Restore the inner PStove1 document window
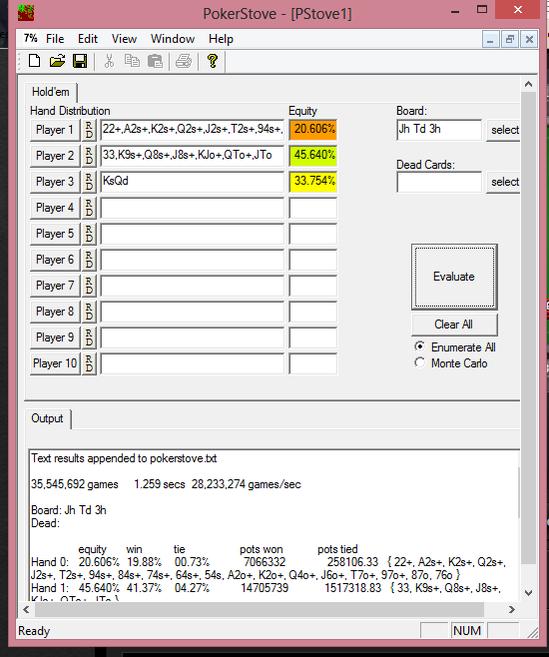This screenshot has width=549, height=657. pos(510,39)
